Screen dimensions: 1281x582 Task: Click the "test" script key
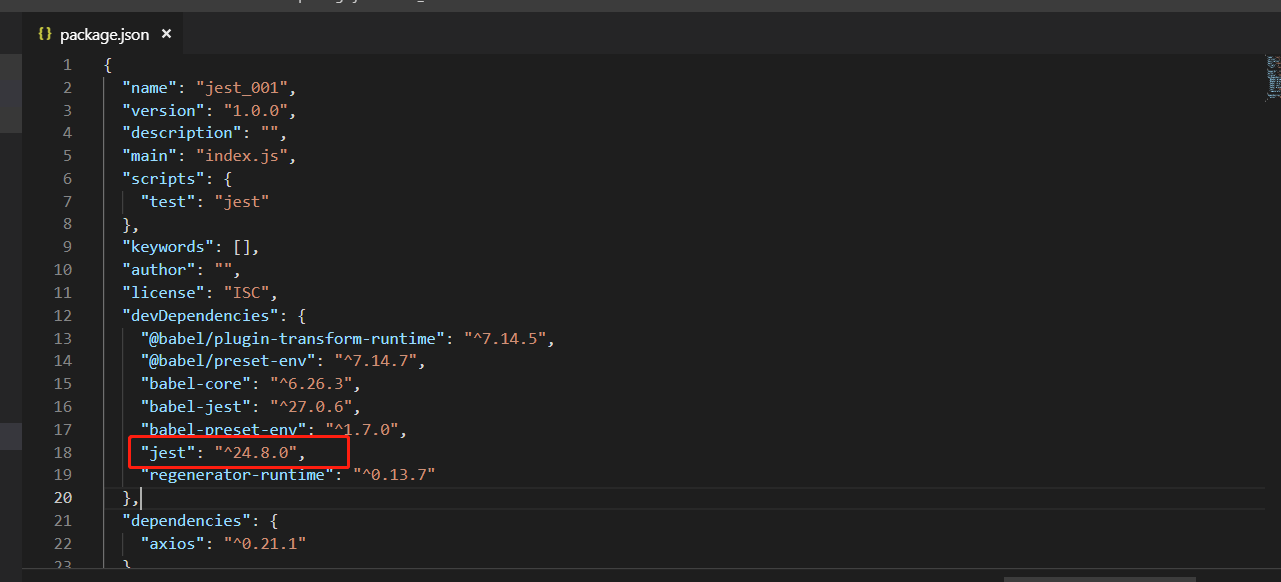tap(168, 201)
